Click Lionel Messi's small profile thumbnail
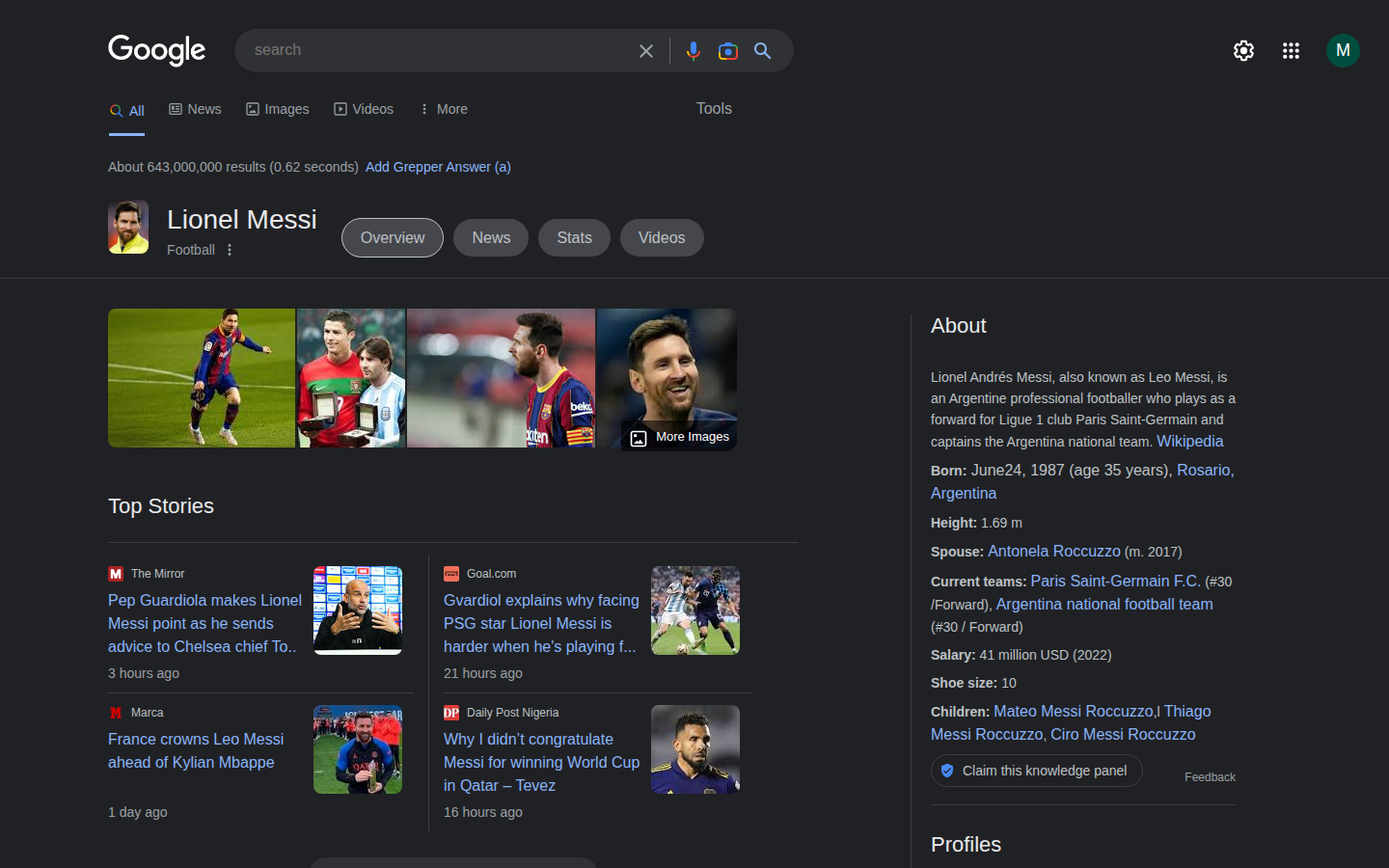This screenshot has height=868, width=1389. click(128, 228)
